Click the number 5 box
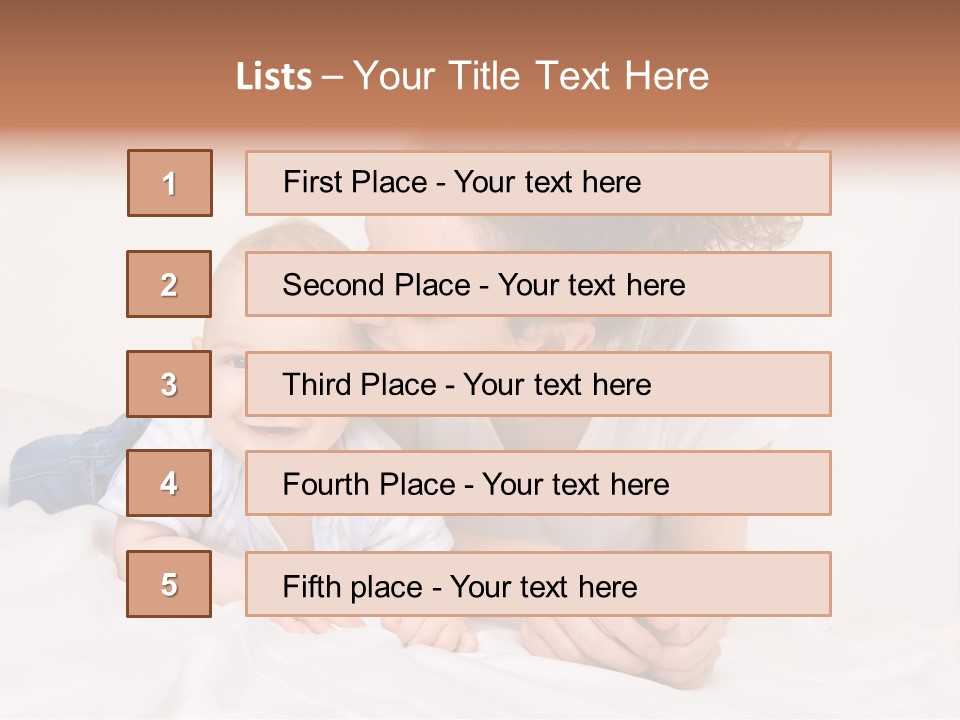 coord(169,583)
